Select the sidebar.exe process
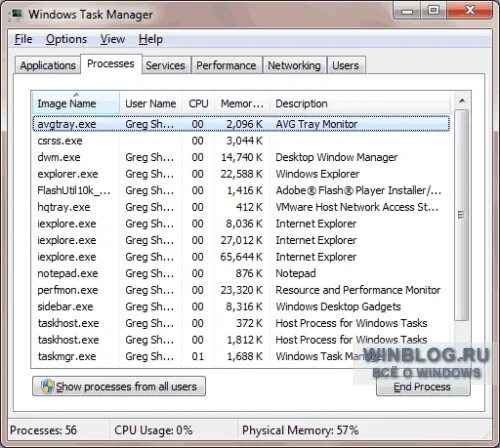This screenshot has height=448, width=500. pyautogui.click(x=241, y=307)
